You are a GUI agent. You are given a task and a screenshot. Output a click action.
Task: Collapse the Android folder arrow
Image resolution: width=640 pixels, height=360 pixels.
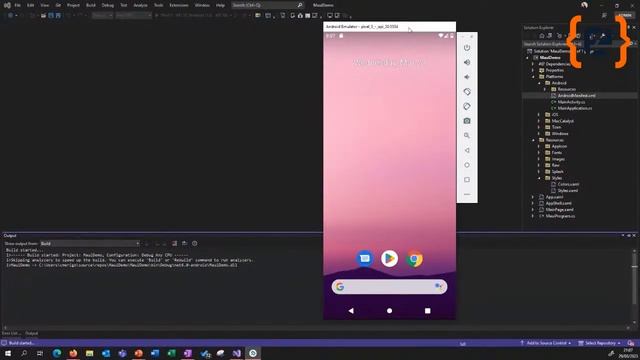539,83
